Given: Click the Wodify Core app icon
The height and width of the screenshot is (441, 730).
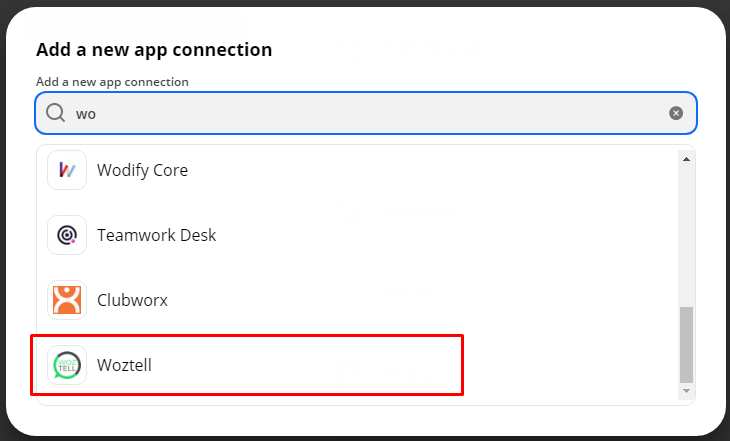Looking at the screenshot, I should [x=67, y=170].
